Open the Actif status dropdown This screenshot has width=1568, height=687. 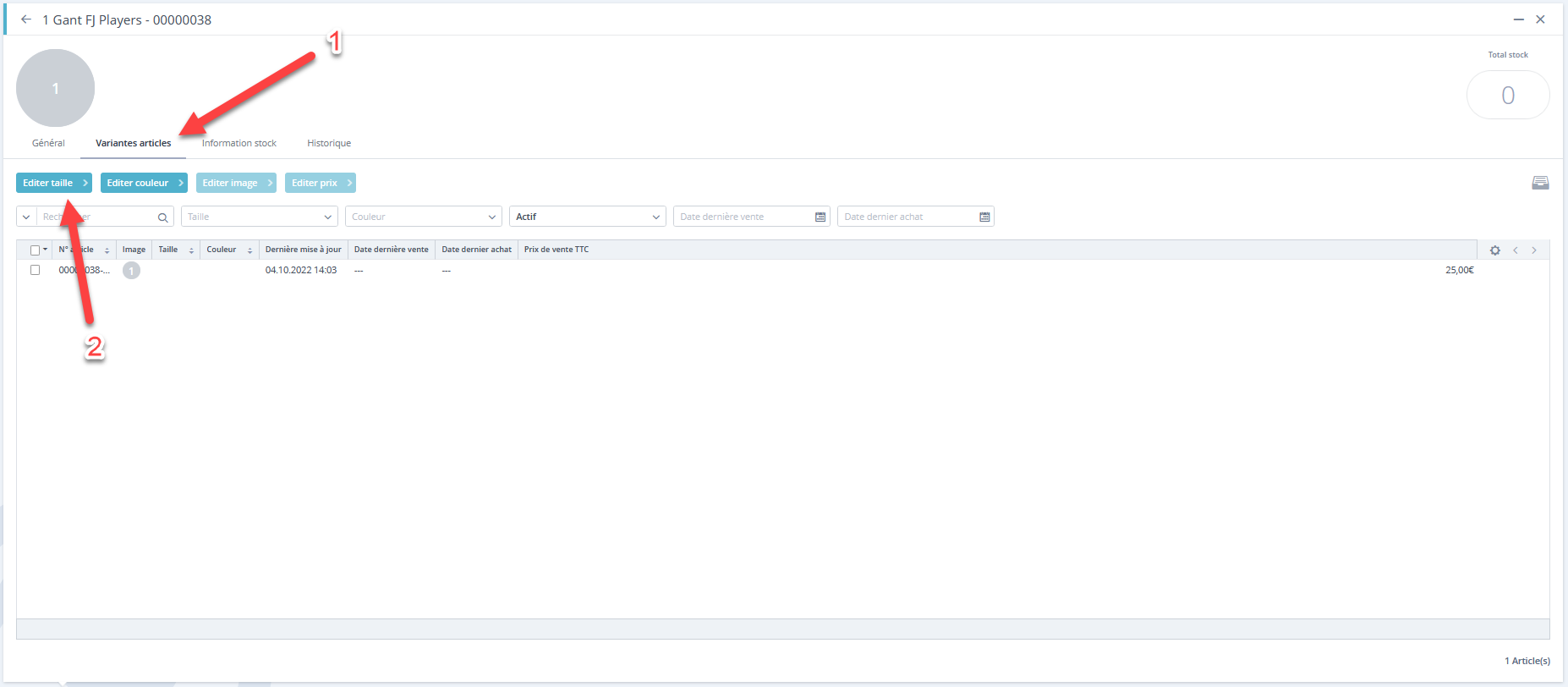[x=588, y=217]
